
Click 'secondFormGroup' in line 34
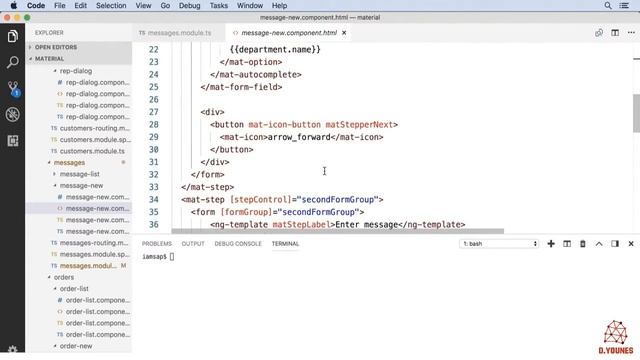point(338,200)
